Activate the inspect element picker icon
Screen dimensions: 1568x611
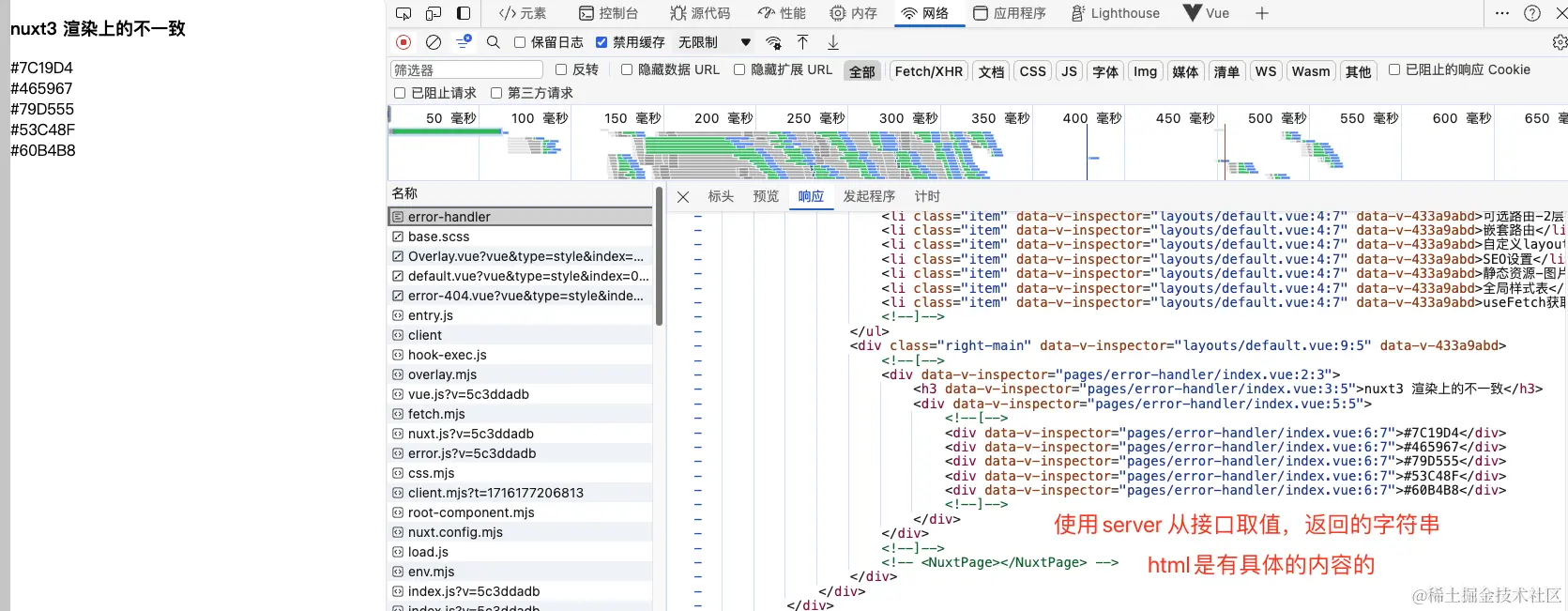point(403,13)
